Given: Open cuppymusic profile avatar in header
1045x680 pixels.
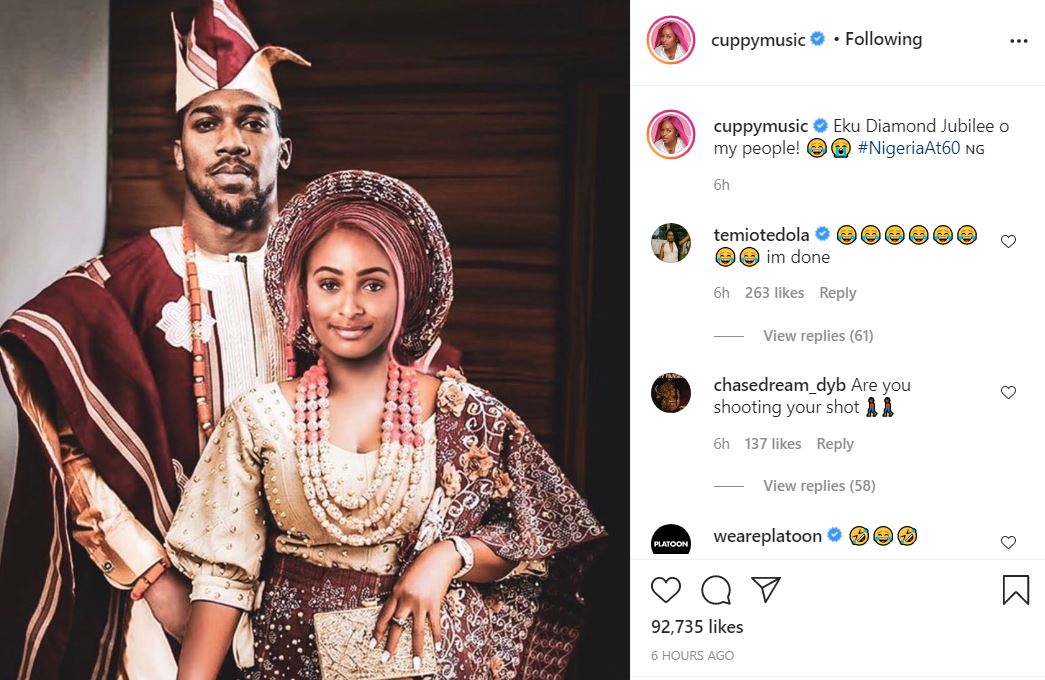Looking at the screenshot, I should point(671,40).
